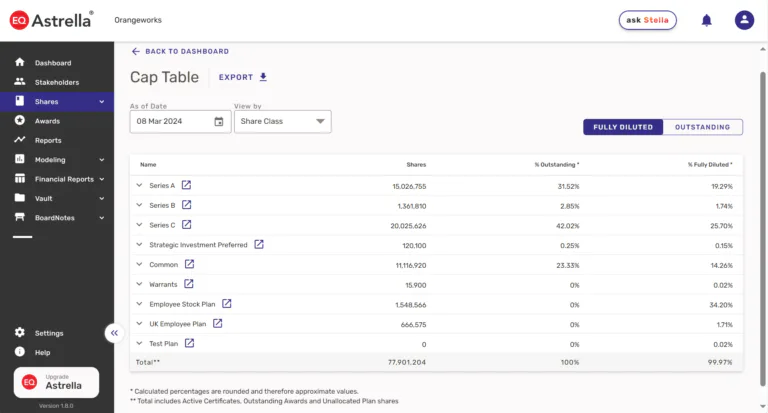The image size is (768, 413).
Task: Click the notifications bell icon
Action: coord(706,20)
